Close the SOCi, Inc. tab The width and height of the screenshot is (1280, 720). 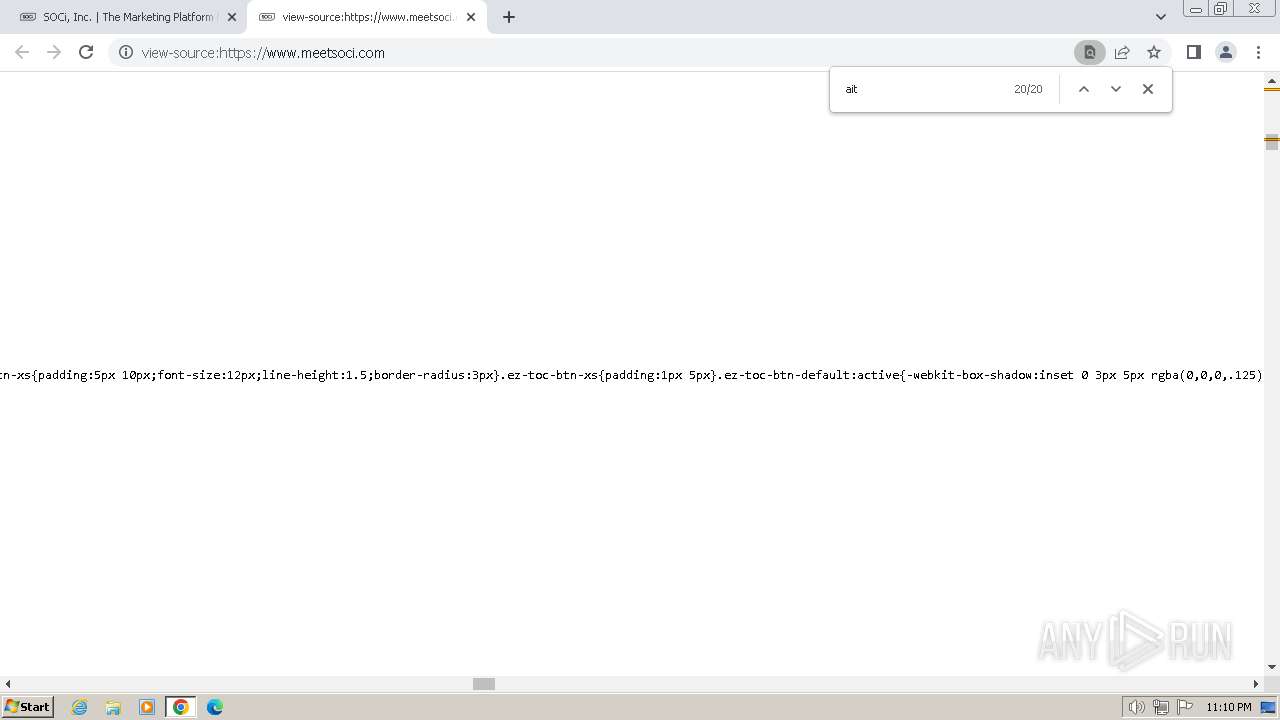pyautogui.click(x=232, y=17)
